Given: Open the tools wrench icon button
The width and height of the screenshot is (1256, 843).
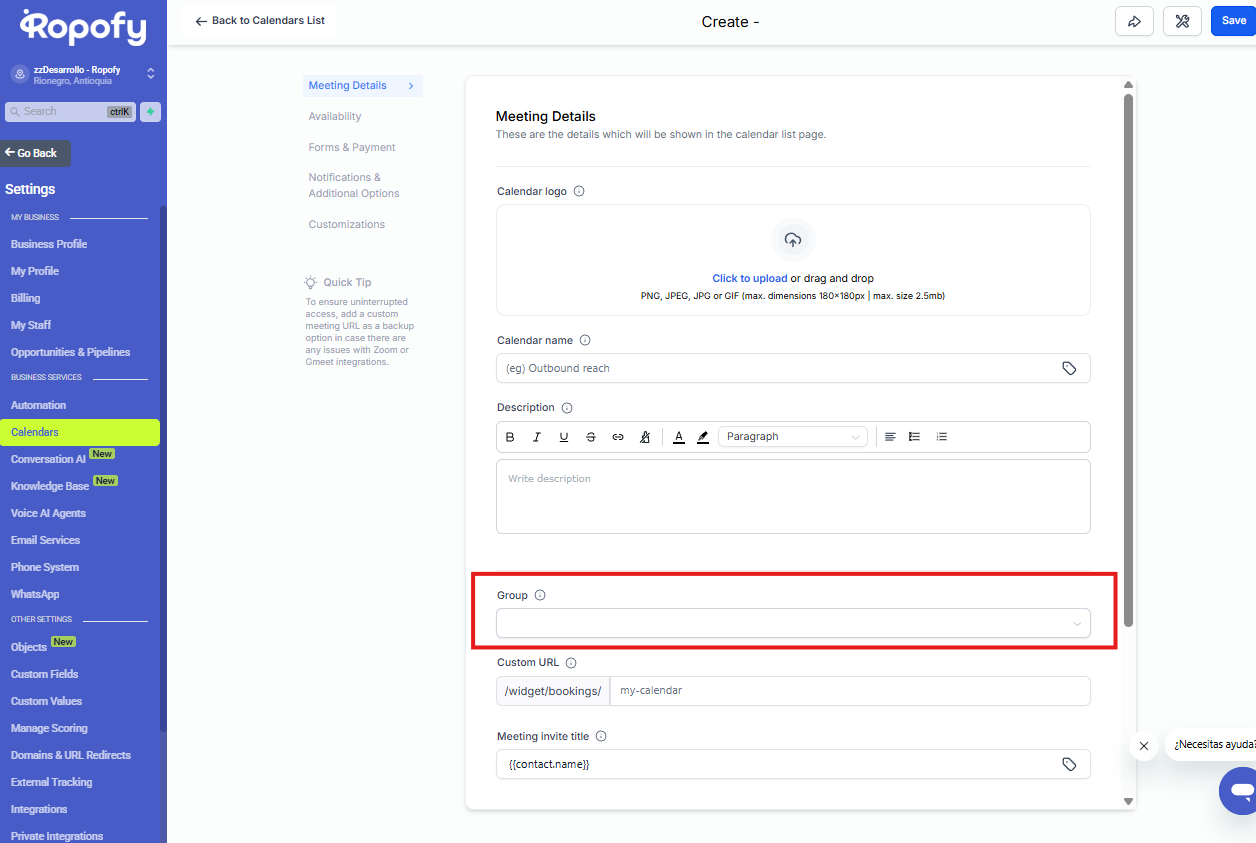Looking at the screenshot, I should [1182, 21].
